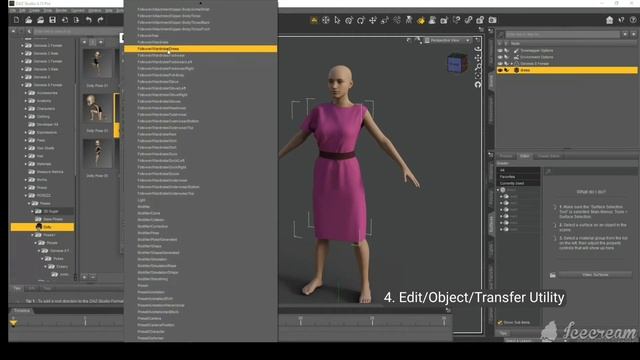Click the Dolly Pose 01 thumbnail
This screenshot has height=360, width=640.
point(97,64)
